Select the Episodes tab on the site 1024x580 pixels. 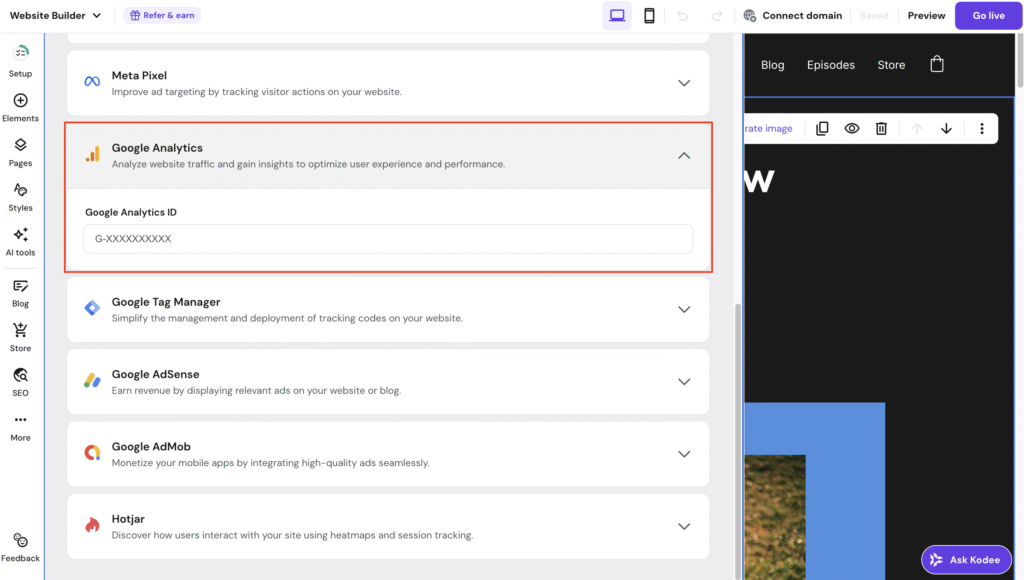[x=830, y=64]
